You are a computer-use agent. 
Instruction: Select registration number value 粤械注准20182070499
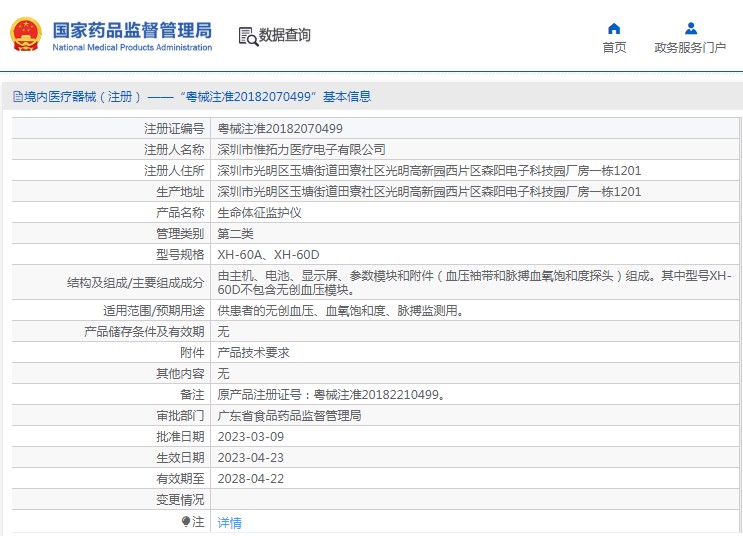280,128
